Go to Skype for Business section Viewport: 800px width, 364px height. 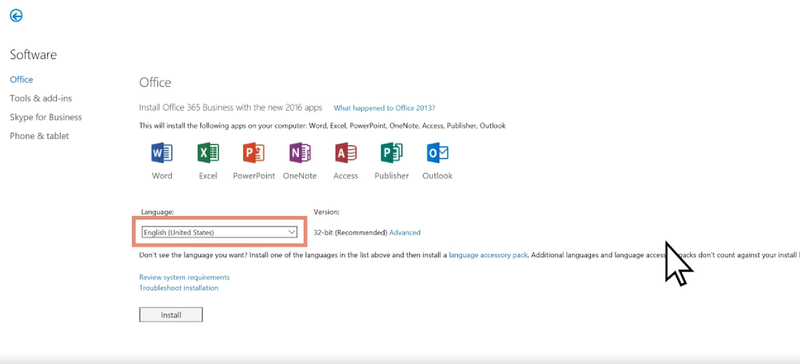point(45,117)
